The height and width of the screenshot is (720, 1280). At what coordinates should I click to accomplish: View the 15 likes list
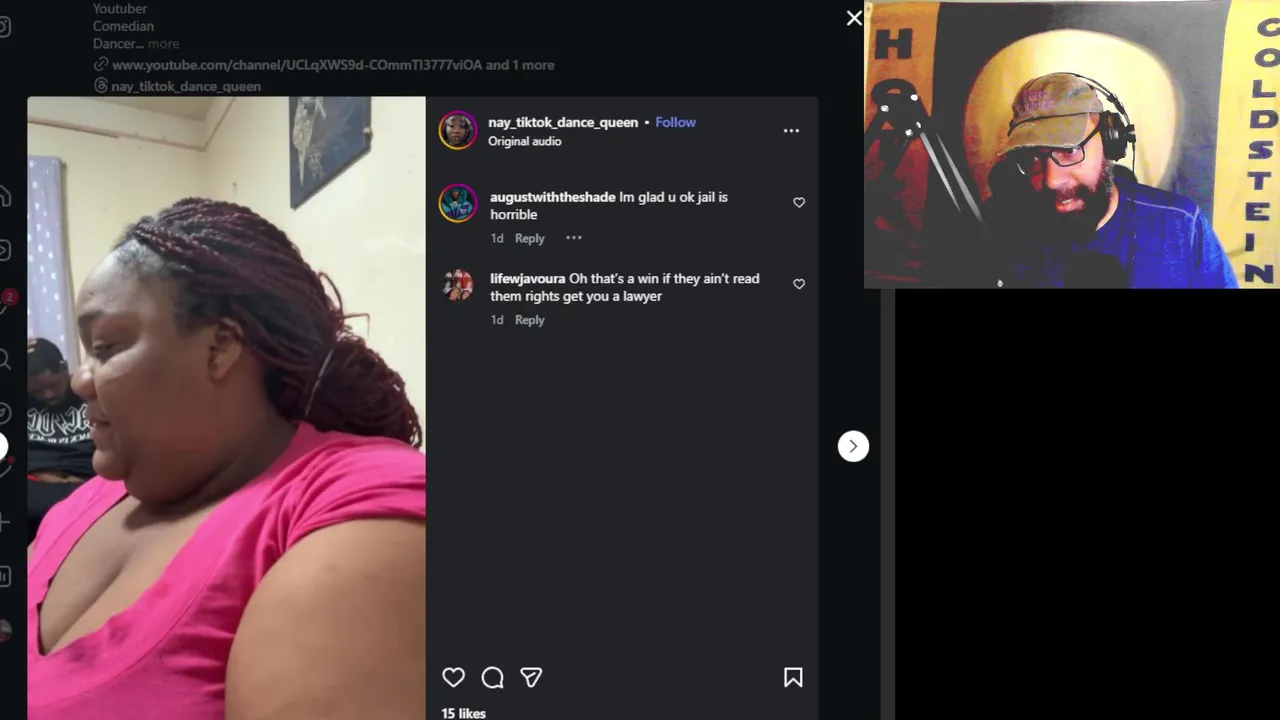point(463,713)
